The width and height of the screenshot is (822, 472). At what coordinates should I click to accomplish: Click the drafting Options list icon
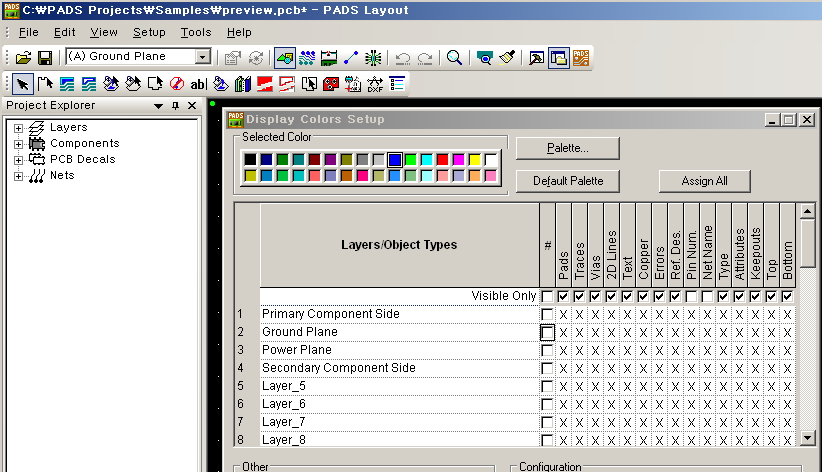[397, 84]
